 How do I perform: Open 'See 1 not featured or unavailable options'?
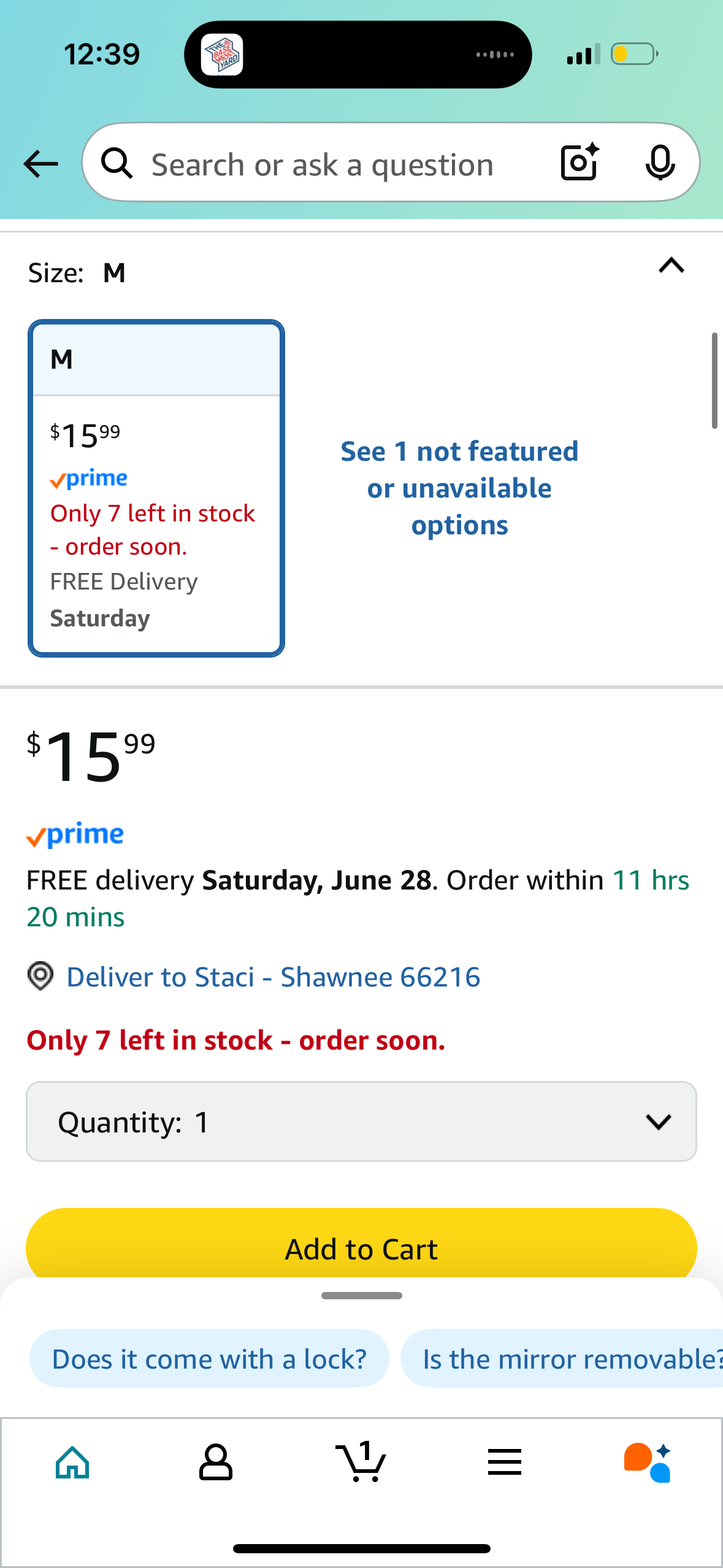tap(459, 488)
